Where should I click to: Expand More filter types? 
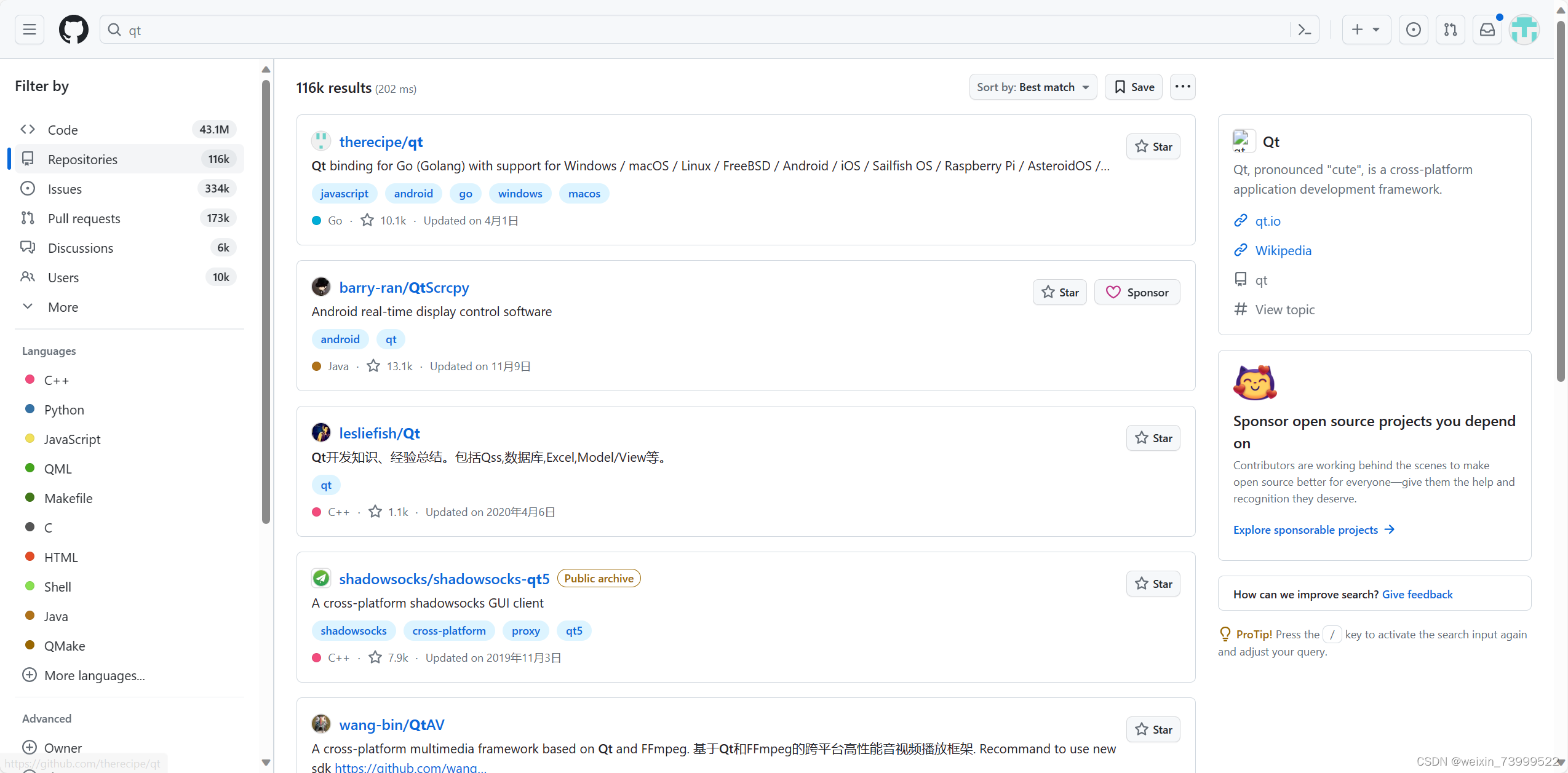pos(63,307)
